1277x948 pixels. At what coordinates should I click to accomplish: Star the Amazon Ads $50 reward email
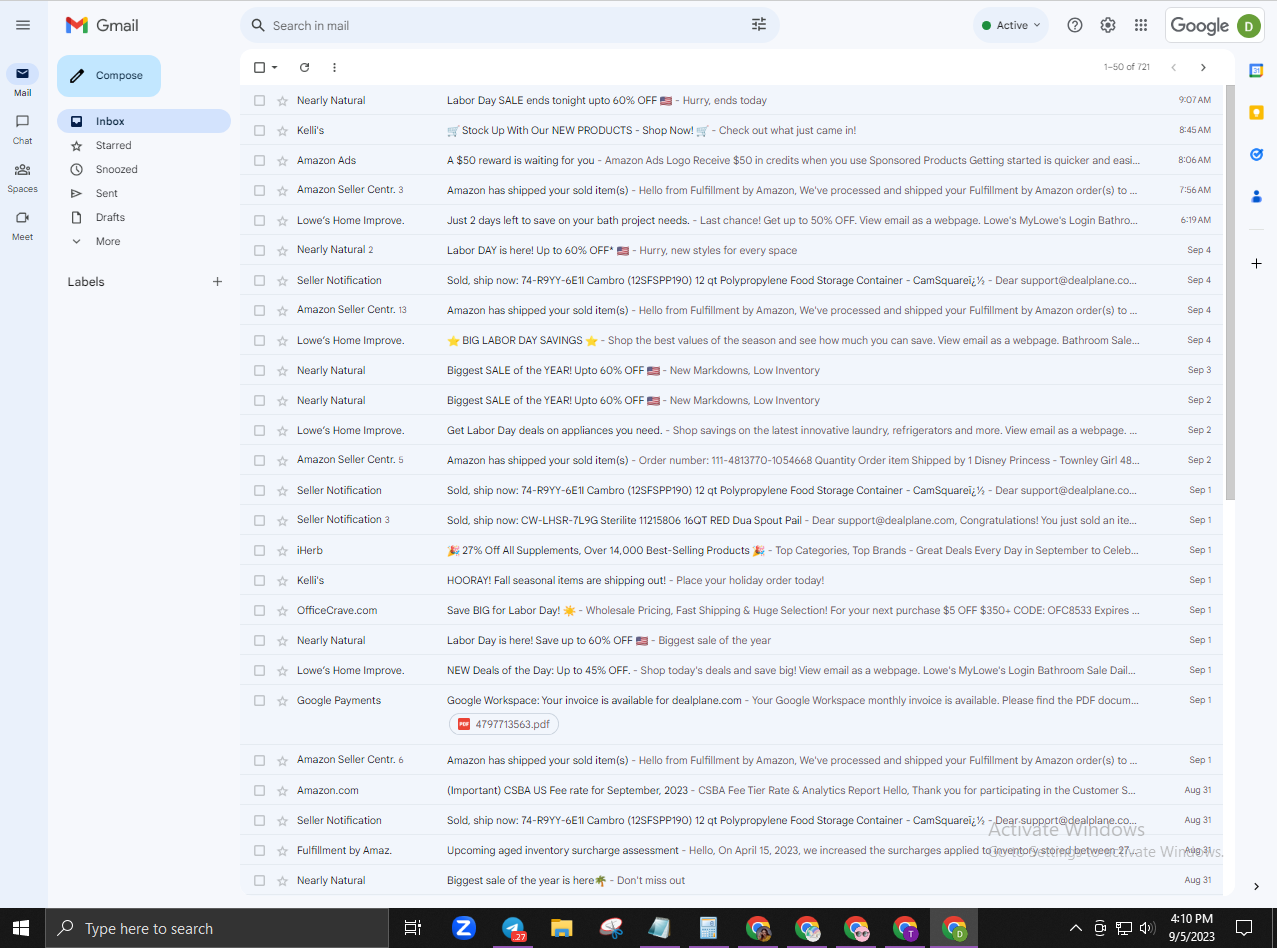[x=282, y=160]
